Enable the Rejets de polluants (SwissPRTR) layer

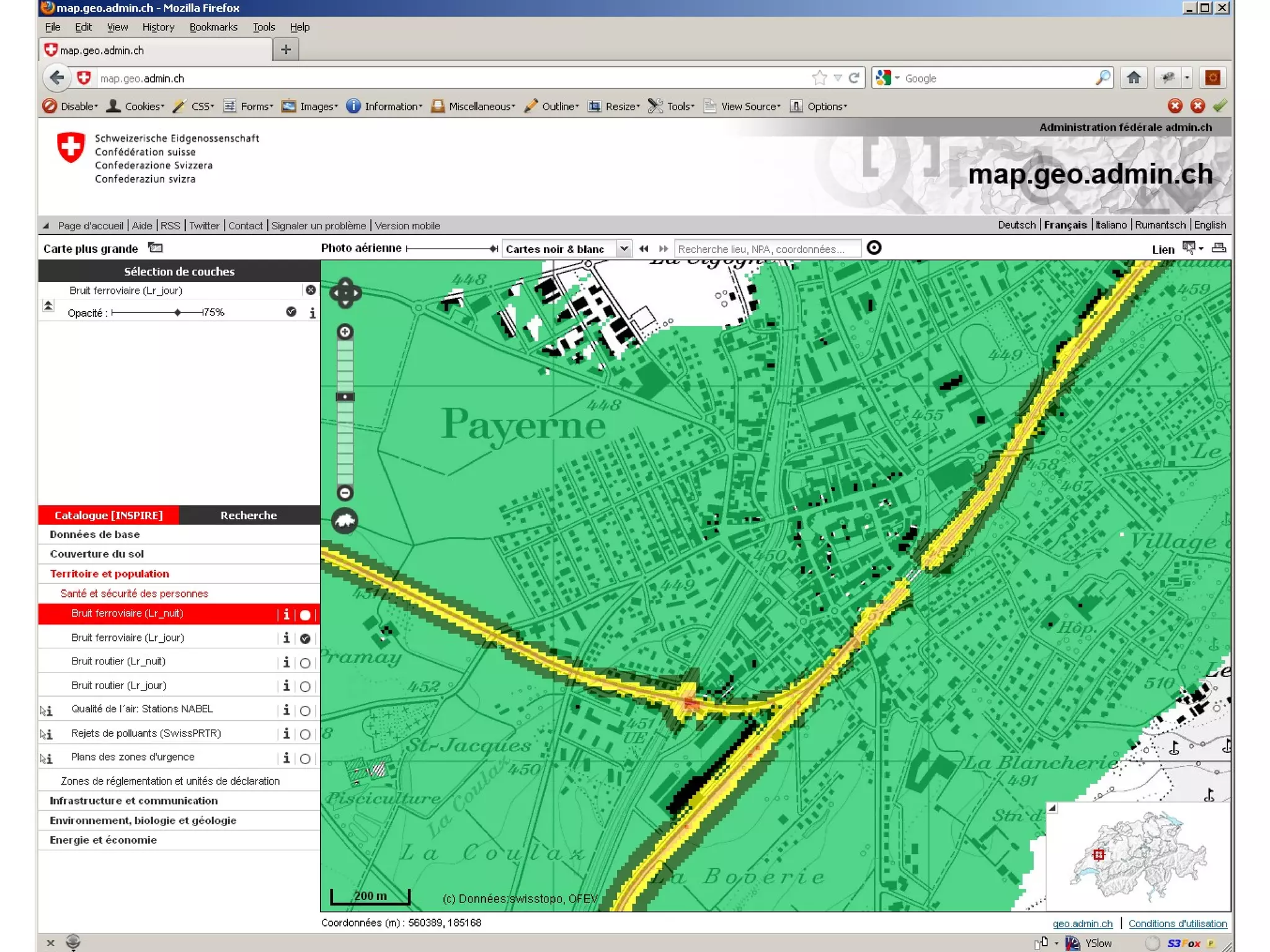tap(305, 734)
